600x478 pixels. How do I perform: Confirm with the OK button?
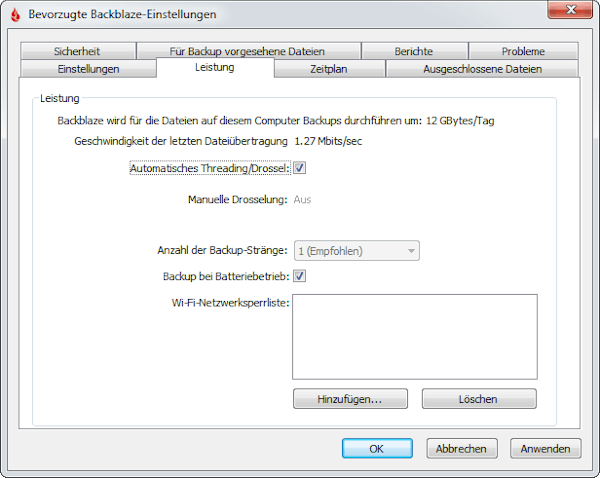(377, 449)
